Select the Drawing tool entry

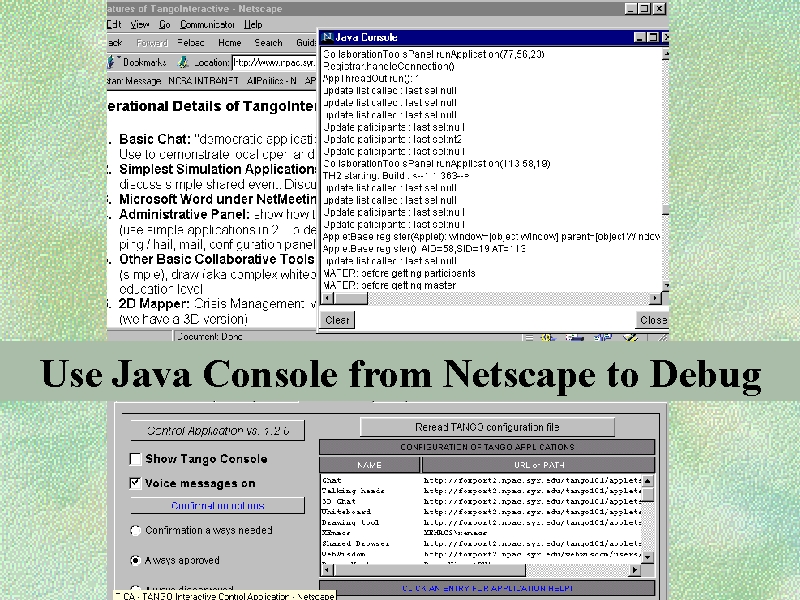(351, 522)
